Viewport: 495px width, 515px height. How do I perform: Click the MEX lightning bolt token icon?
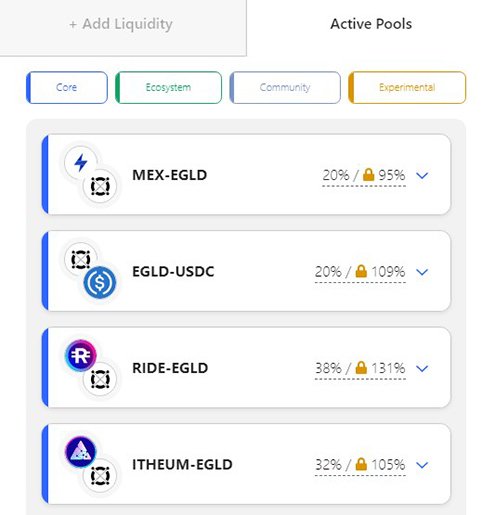coord(81,163)
